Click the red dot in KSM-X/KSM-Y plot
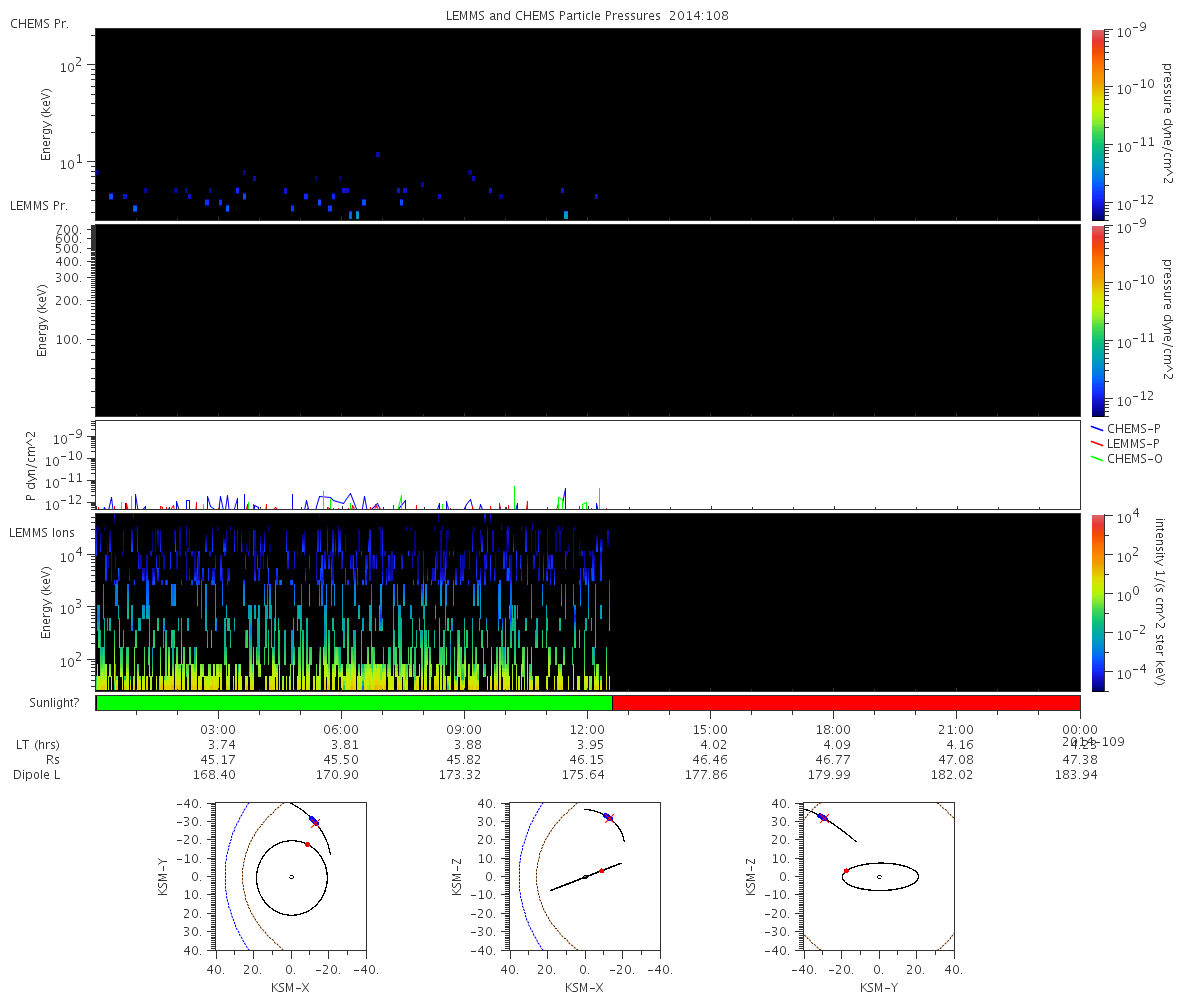Screen dimensions: 1200x1000 (x=307, y=845)
